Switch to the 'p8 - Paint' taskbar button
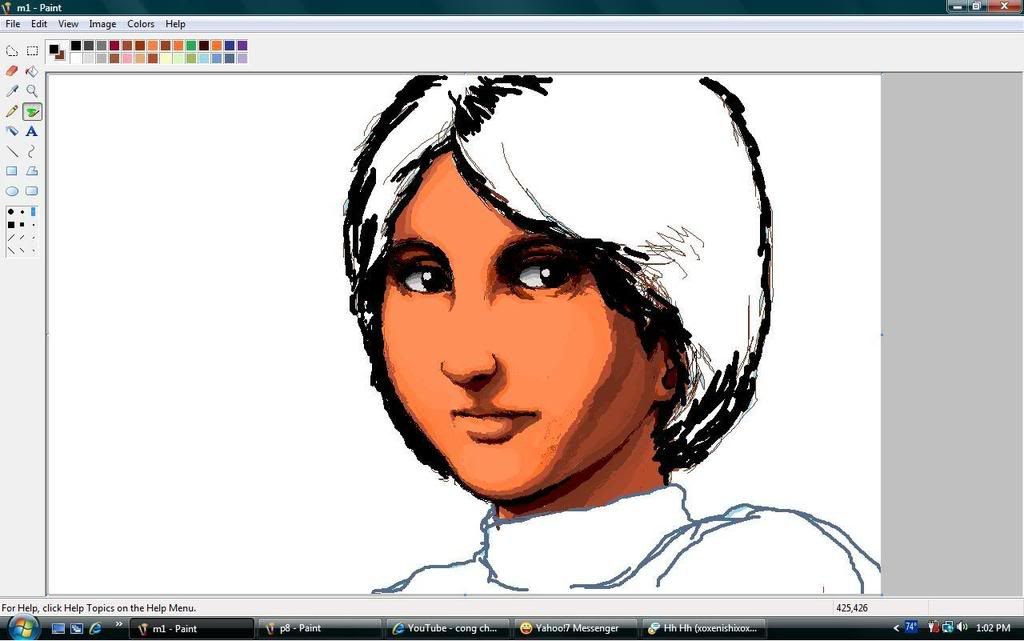 (320, 629)
